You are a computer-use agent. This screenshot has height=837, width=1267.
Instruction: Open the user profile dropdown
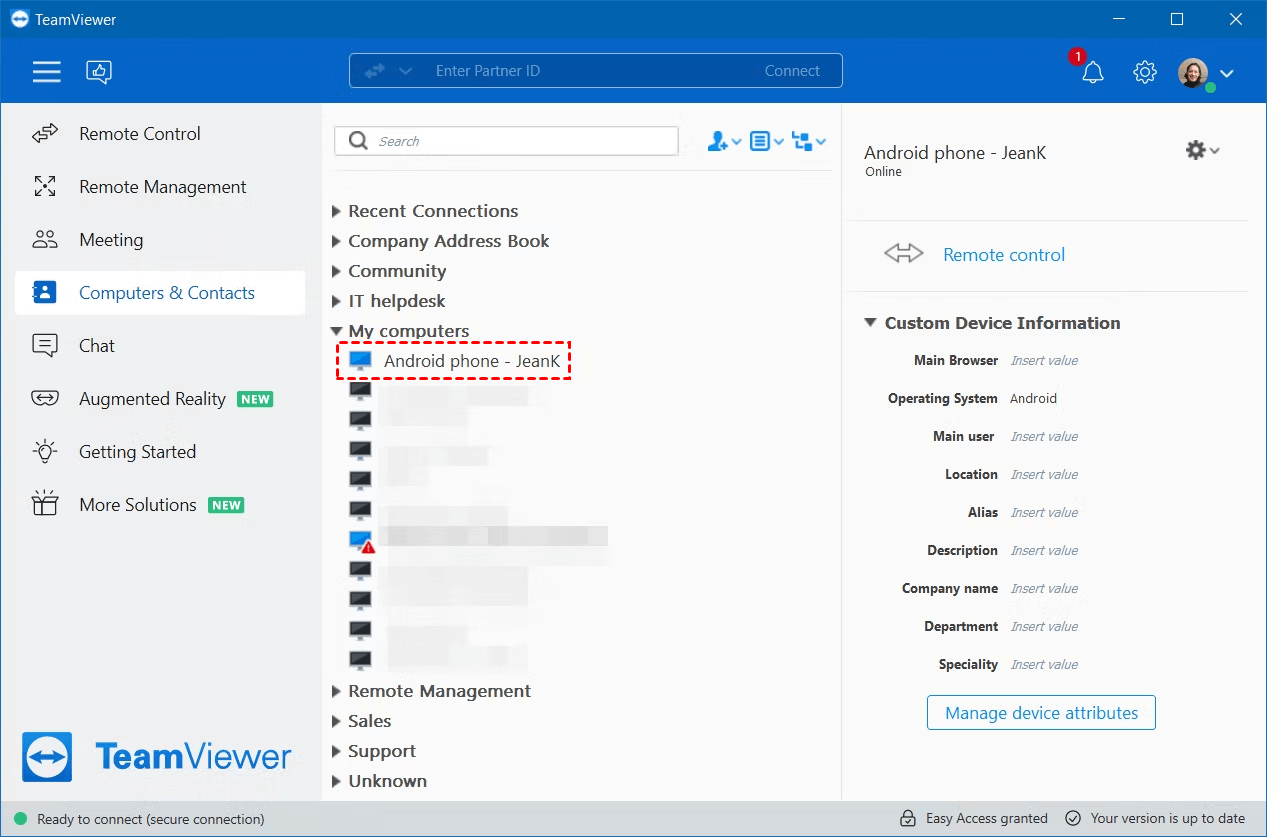click(x=1207, y=73)
